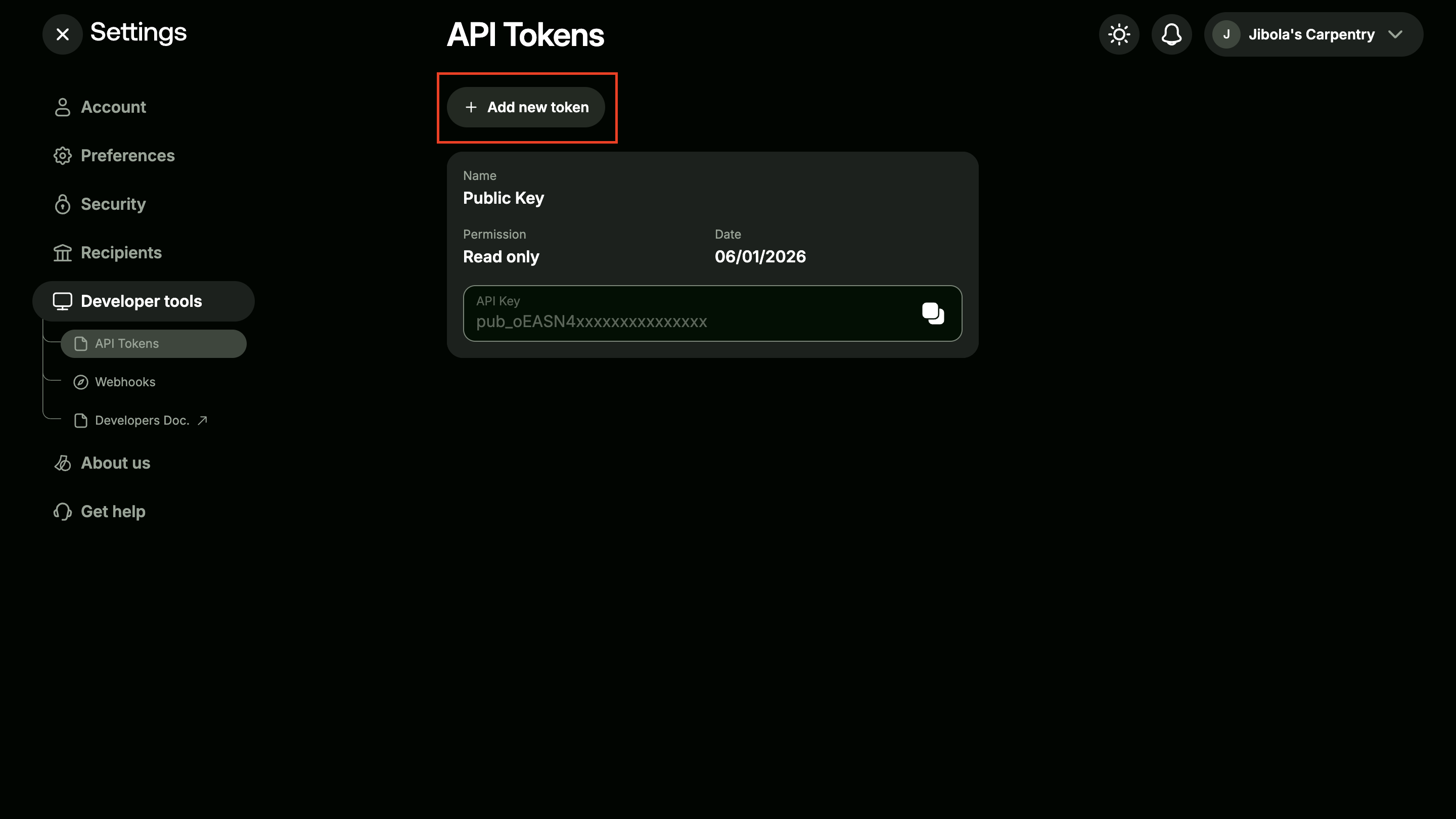The width and height of the screenshot is (1456, 819).
Task: Open the Webhooks sub-item
Action: pyautogui.click(x=125, y=382)
